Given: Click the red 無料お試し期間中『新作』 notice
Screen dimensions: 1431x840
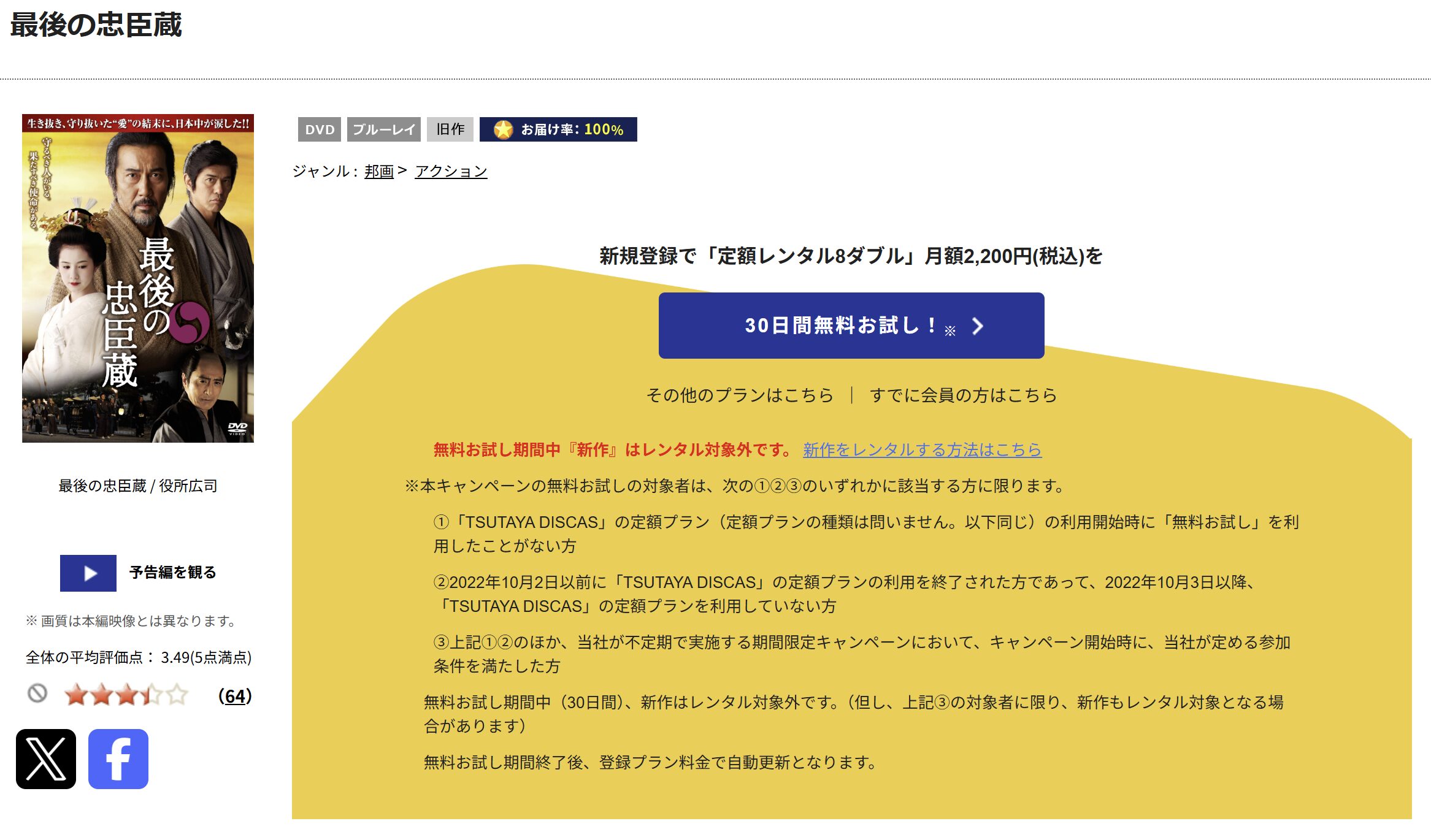Looking at the screenshot, I should pos(613,449).
